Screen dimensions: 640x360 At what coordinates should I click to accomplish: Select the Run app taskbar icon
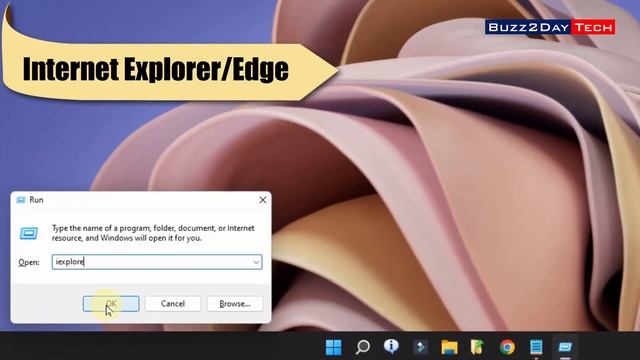click(x=565, y=347)
